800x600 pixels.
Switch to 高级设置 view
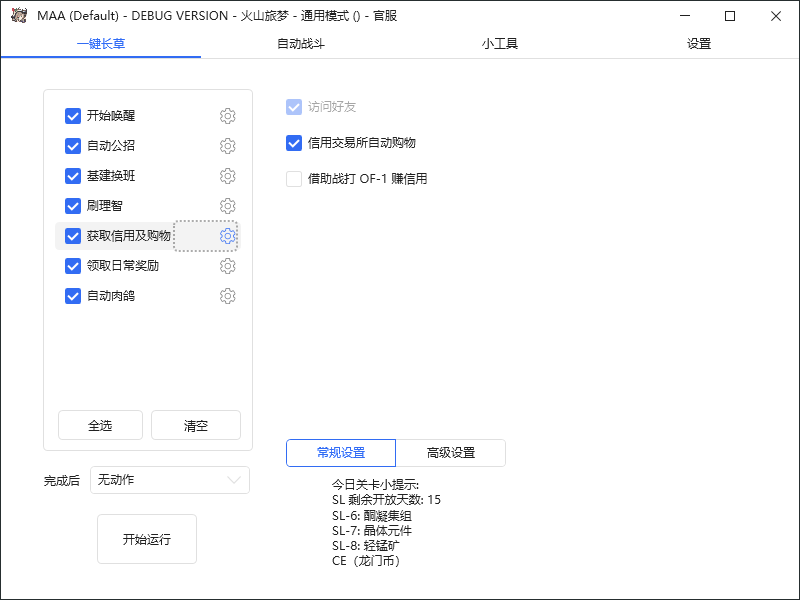(451, 452)
